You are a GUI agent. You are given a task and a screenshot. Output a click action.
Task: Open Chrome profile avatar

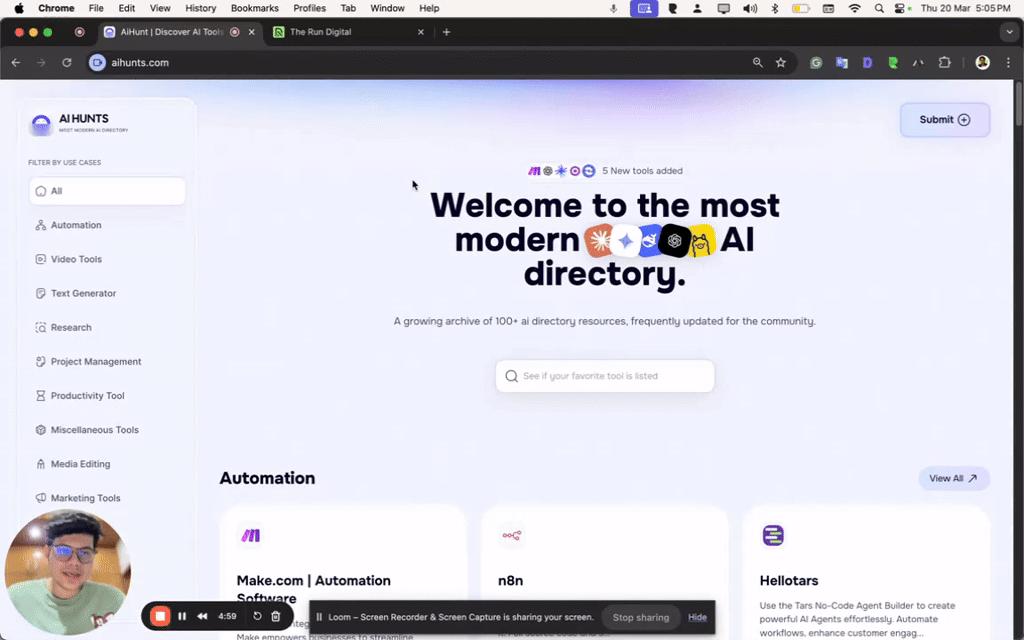click(x=982, y=63)
